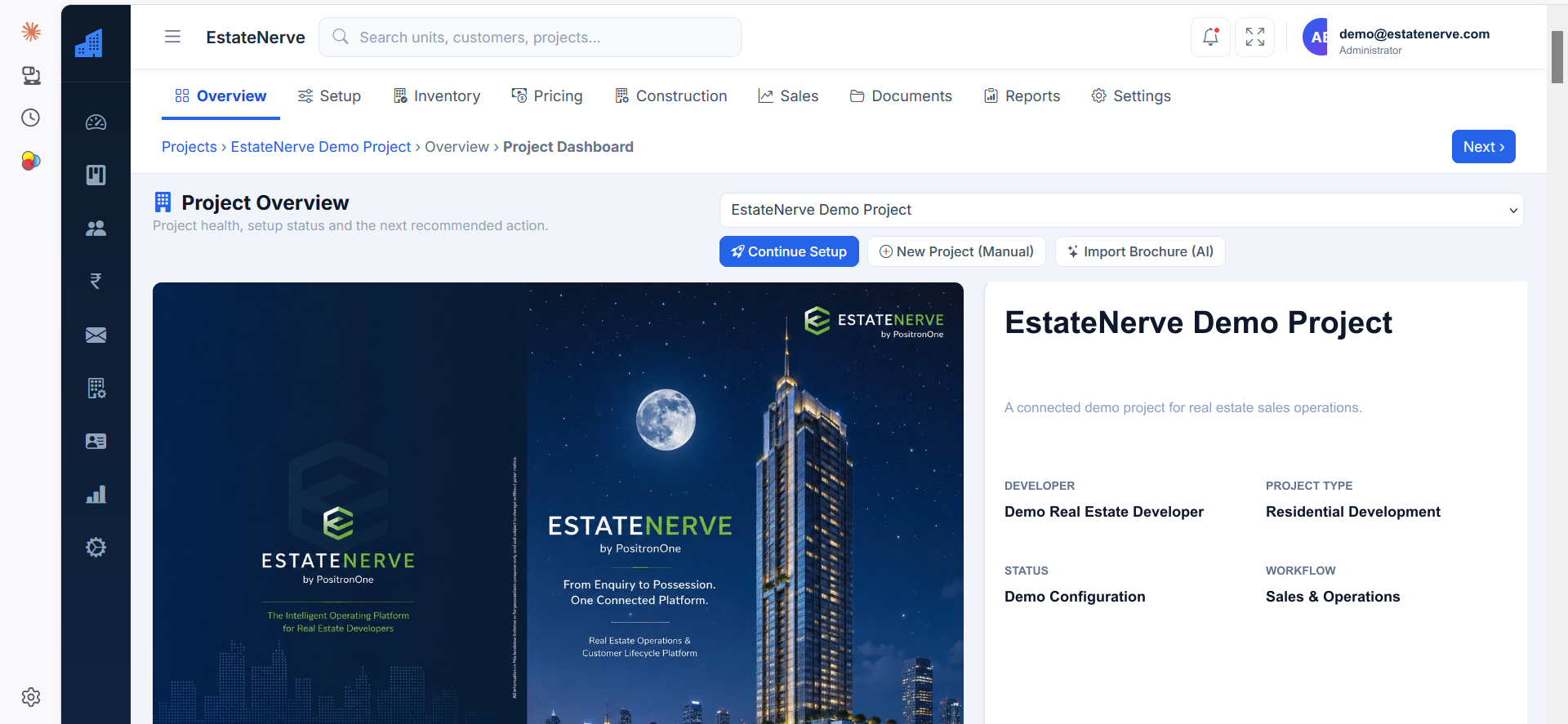This screenshot has width=1568, height=724.
Task: Open the outer strip settings gear at bottom
Action: coord(31,697)
